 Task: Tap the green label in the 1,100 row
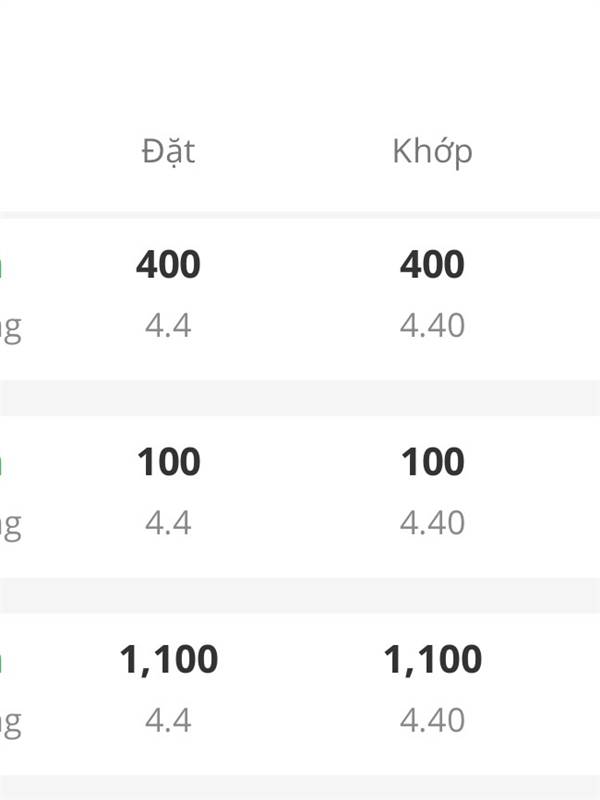coord(1,662)
